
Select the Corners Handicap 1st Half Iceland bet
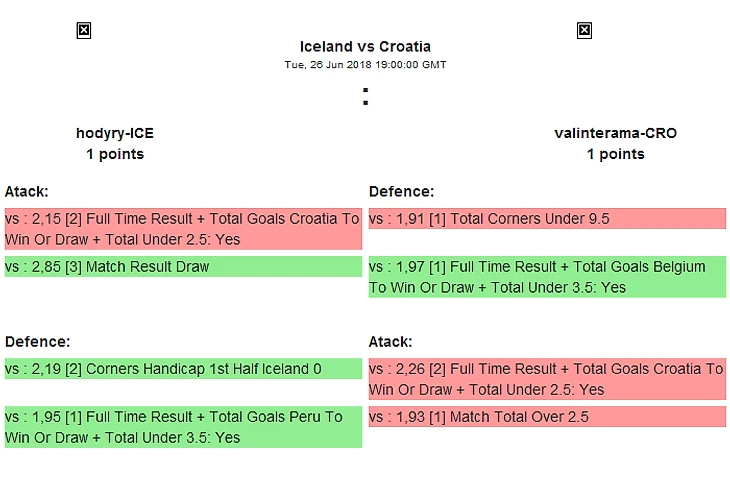pos(183,369)
